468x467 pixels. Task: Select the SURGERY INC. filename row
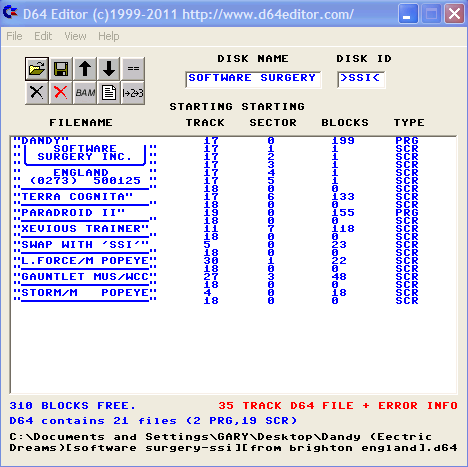click(x=233, y=156)
